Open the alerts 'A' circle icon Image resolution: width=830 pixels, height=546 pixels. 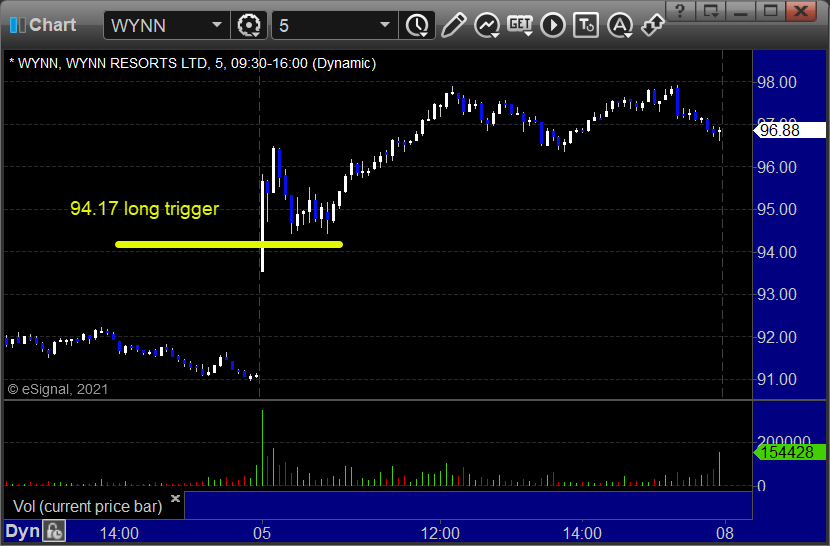pyautogui.click(x=620, y=25)
